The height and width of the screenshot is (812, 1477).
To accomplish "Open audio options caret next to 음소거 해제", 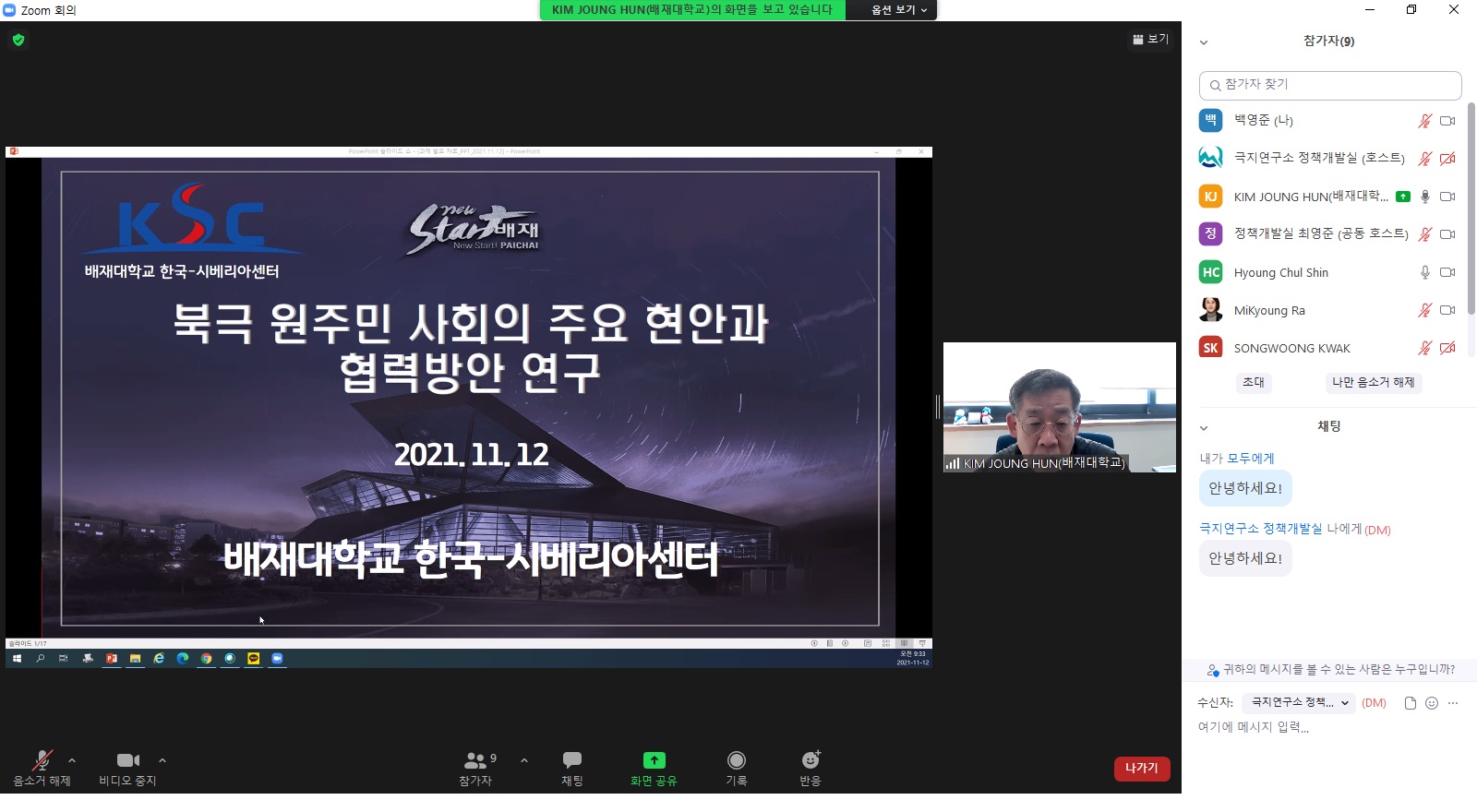I will tap(72, 760).
